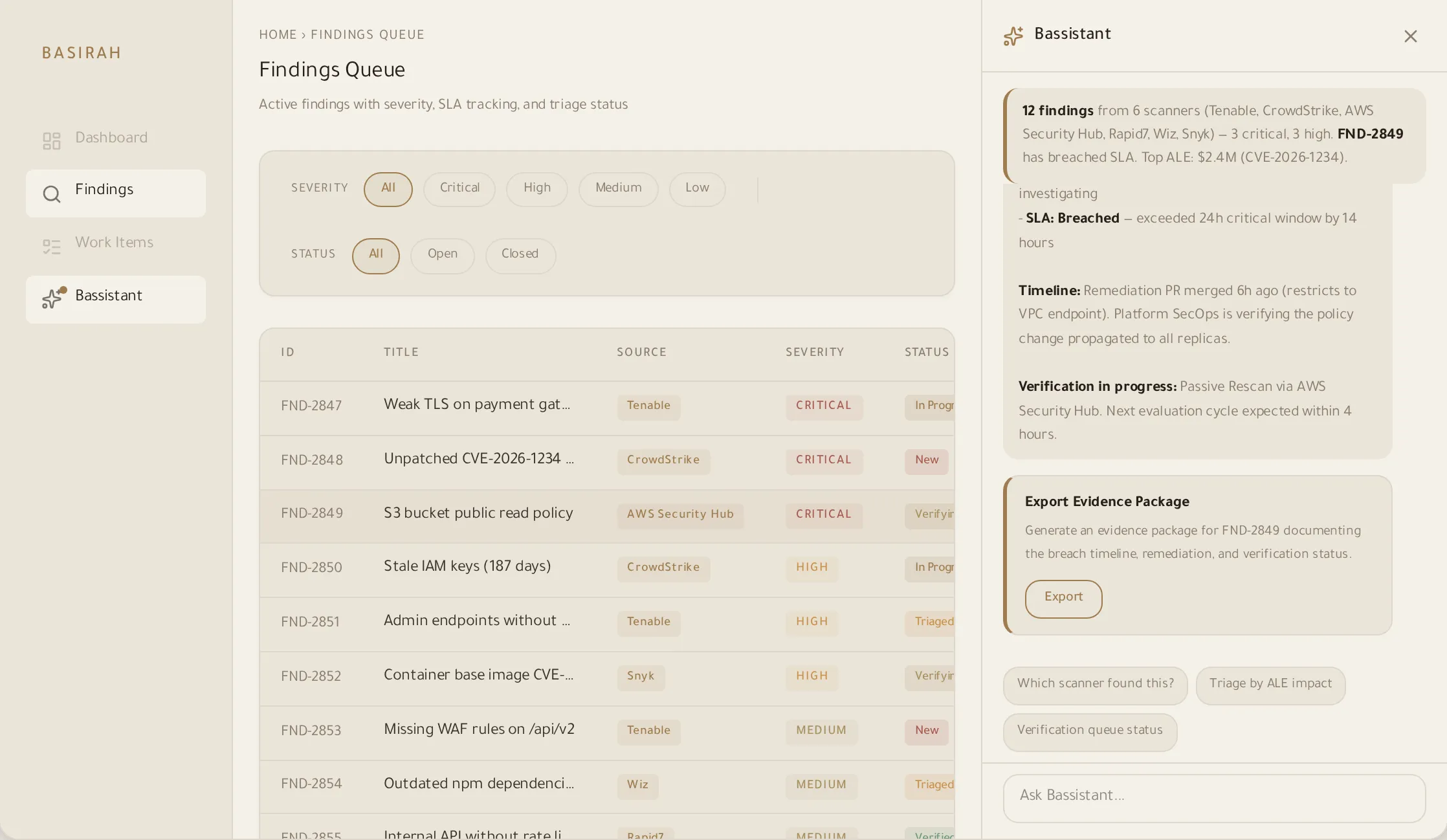Open Work Items in the sidebar
The image size is (1447, 840).
115,243
